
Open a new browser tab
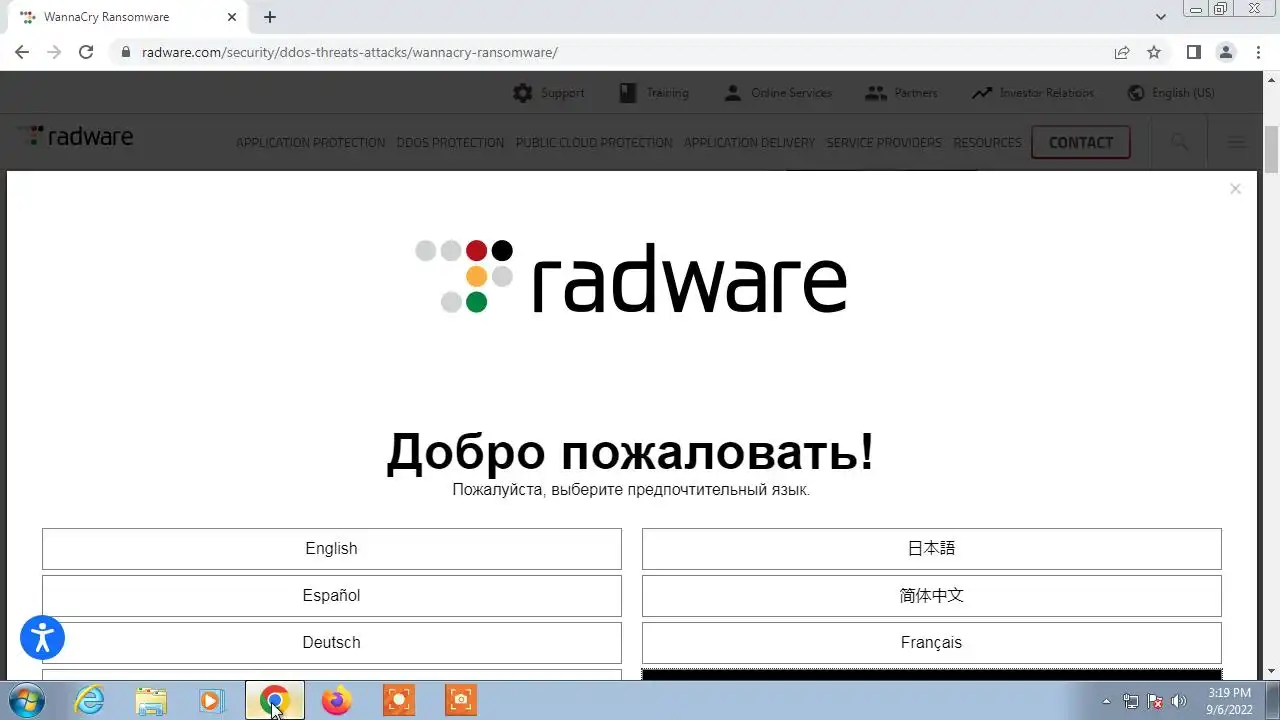pyautogui.click(x=270, y=17)
